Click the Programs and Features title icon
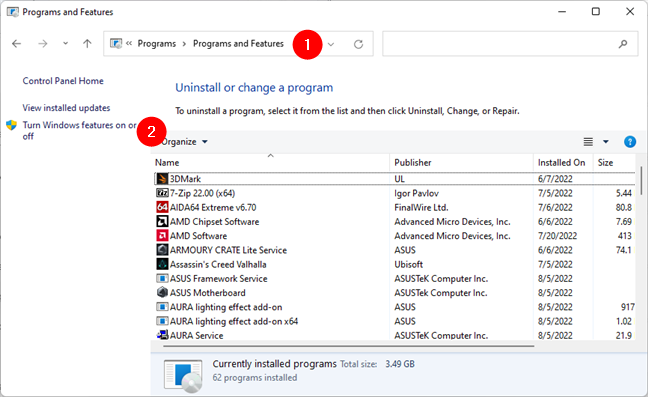Screen dimensions: 648x397 12,12
